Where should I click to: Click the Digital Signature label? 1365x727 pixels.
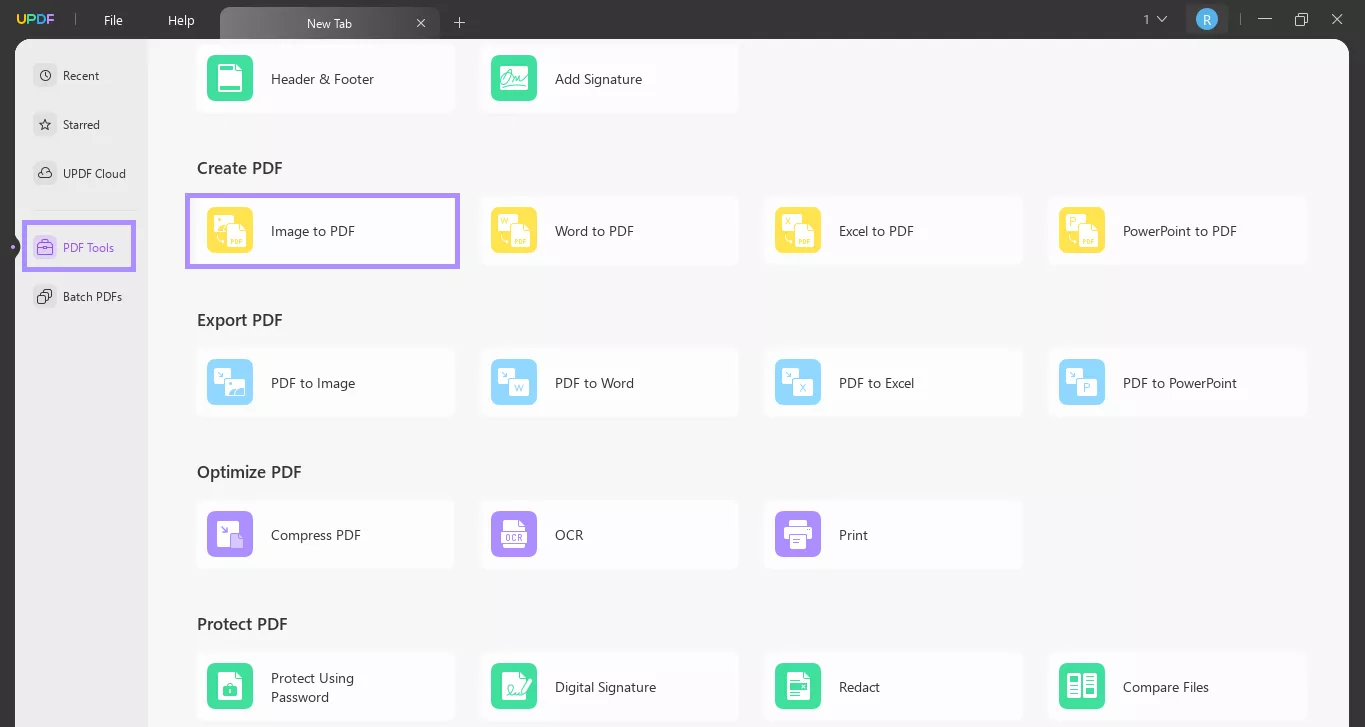click(x=605, y=687)
